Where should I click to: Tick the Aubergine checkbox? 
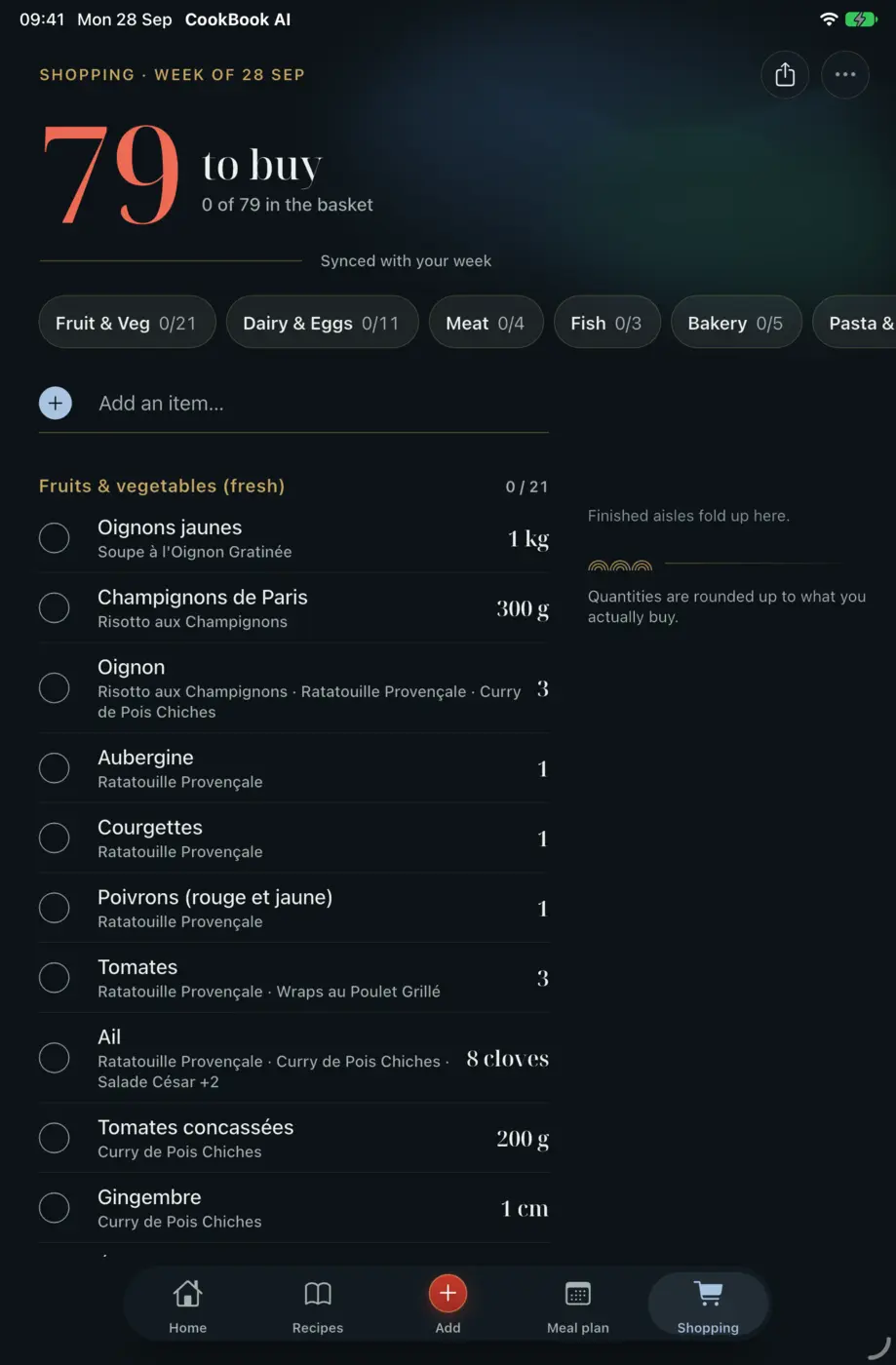click(x=55, y=768)
